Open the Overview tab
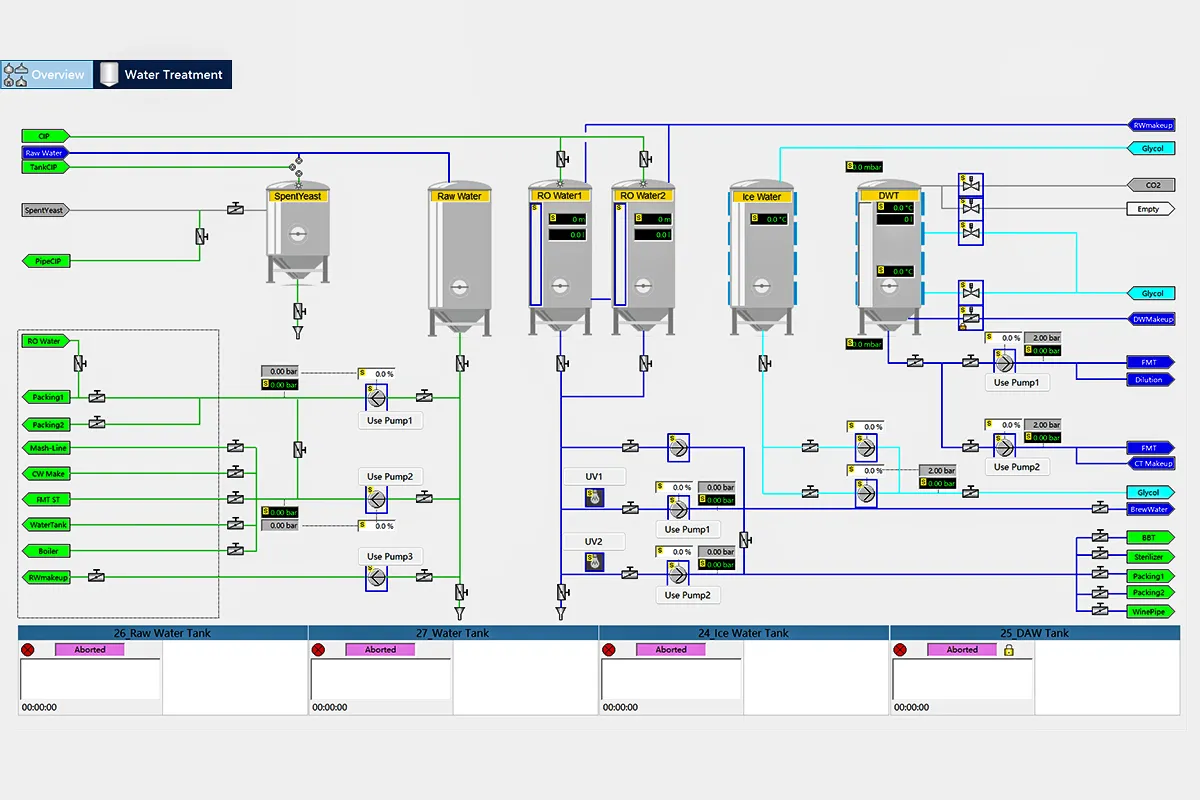1200x800 pixels. [x=47, y=75]
